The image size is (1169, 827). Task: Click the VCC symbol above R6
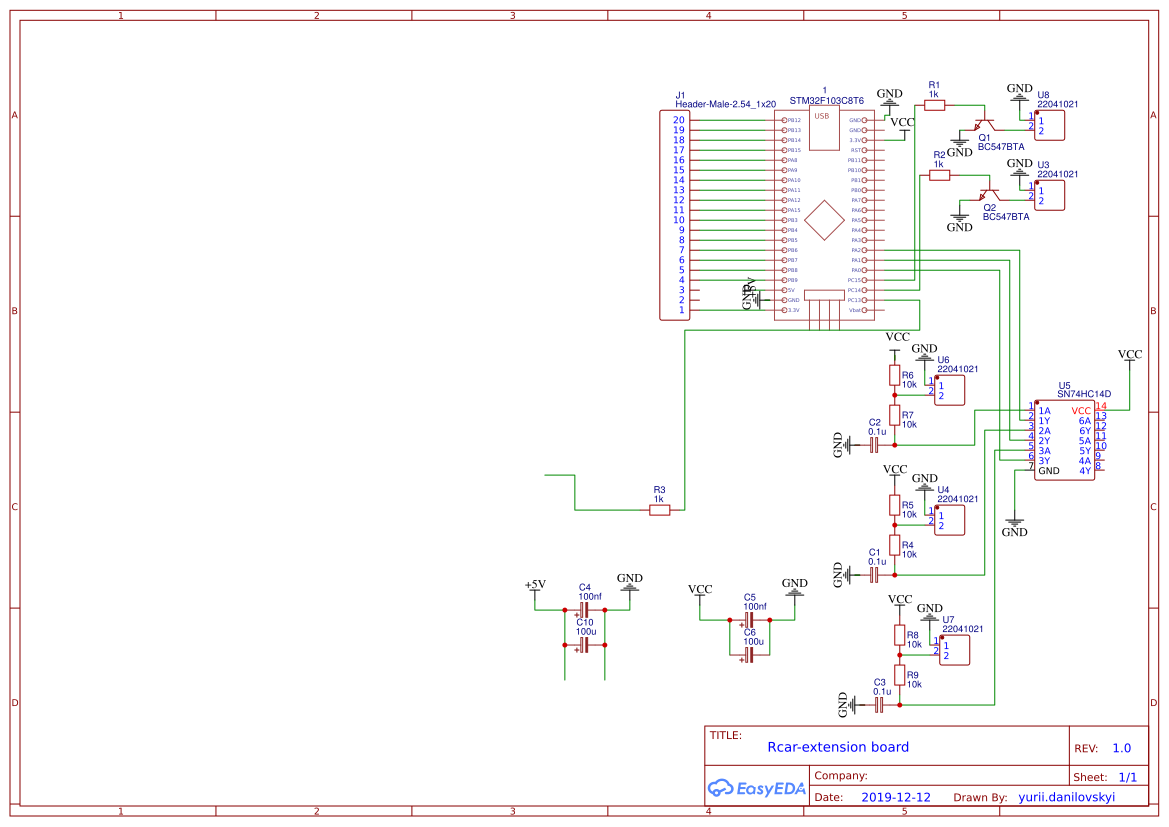(897, 343)
